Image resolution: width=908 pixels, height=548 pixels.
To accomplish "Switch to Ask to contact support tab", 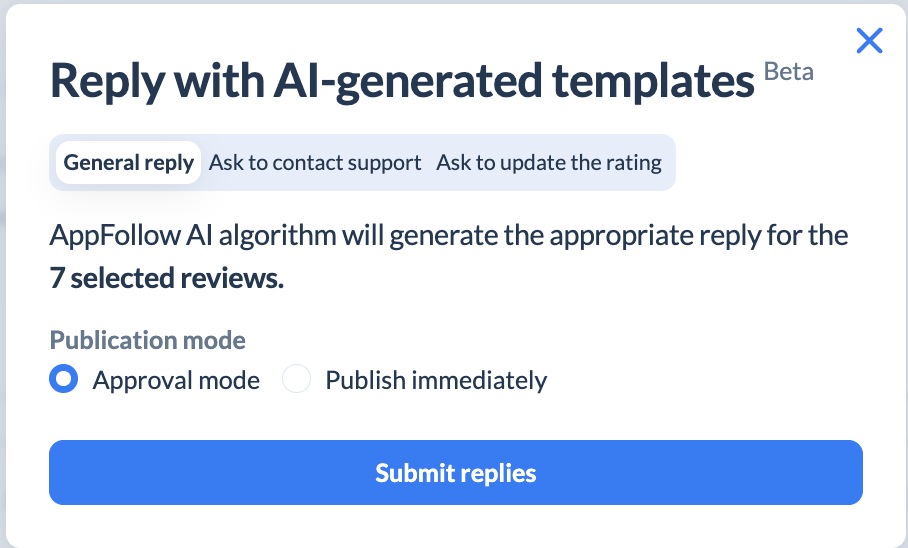I will (x=315, y=163).
